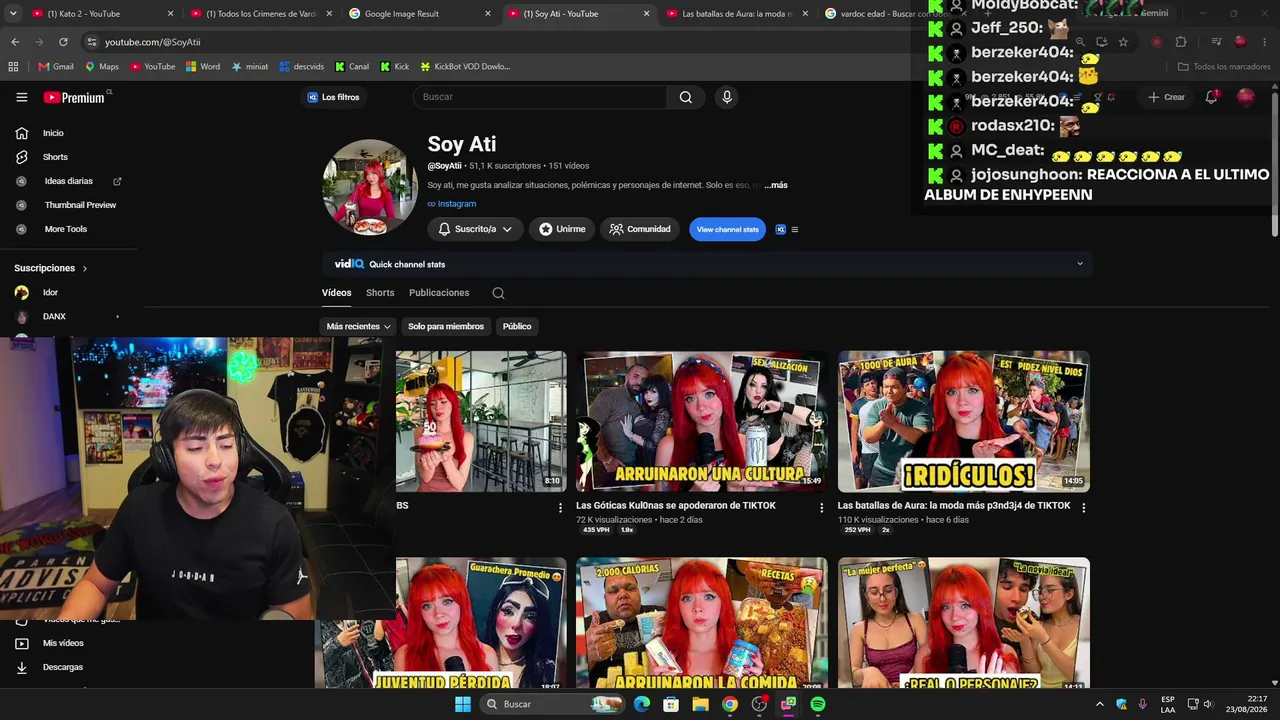Open the miniat bookmark

pos(250,67)
